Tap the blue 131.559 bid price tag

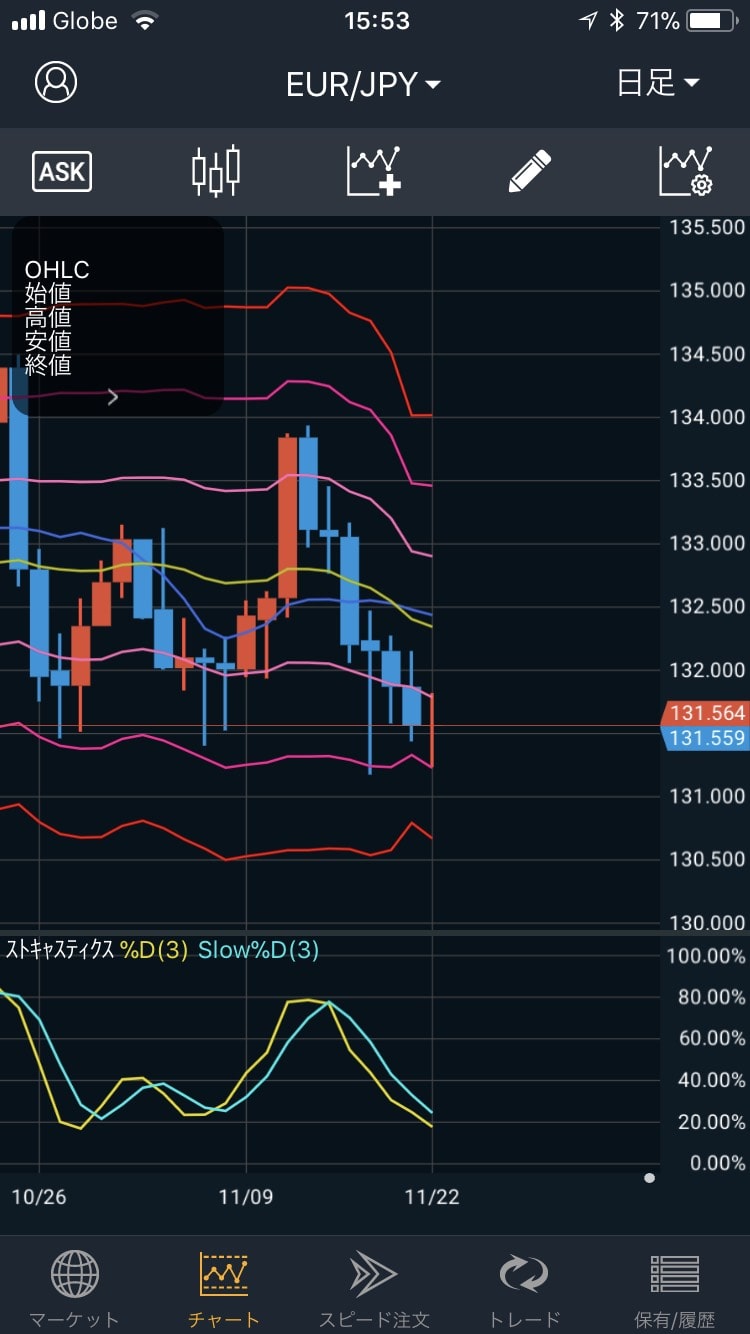(x=705, y=738)
